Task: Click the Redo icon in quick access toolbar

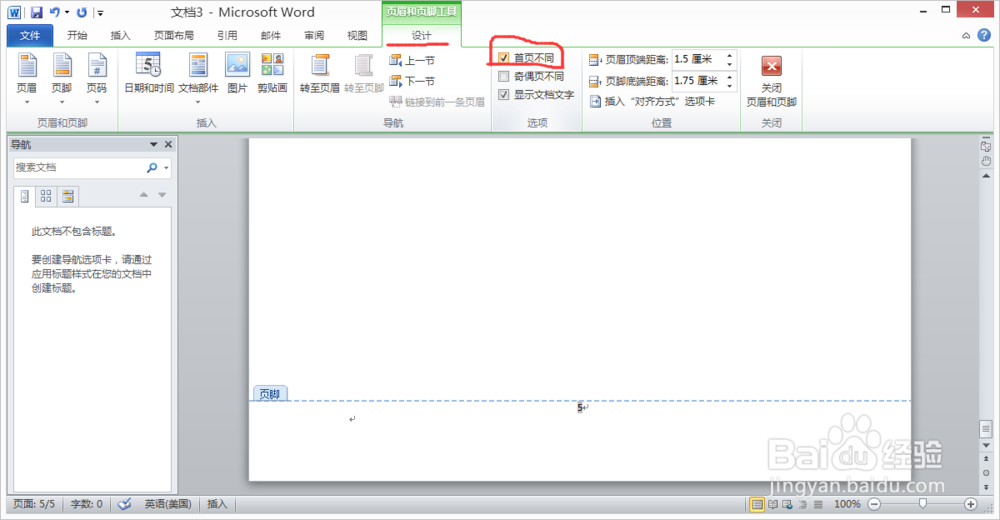Action: pos(82,12)
